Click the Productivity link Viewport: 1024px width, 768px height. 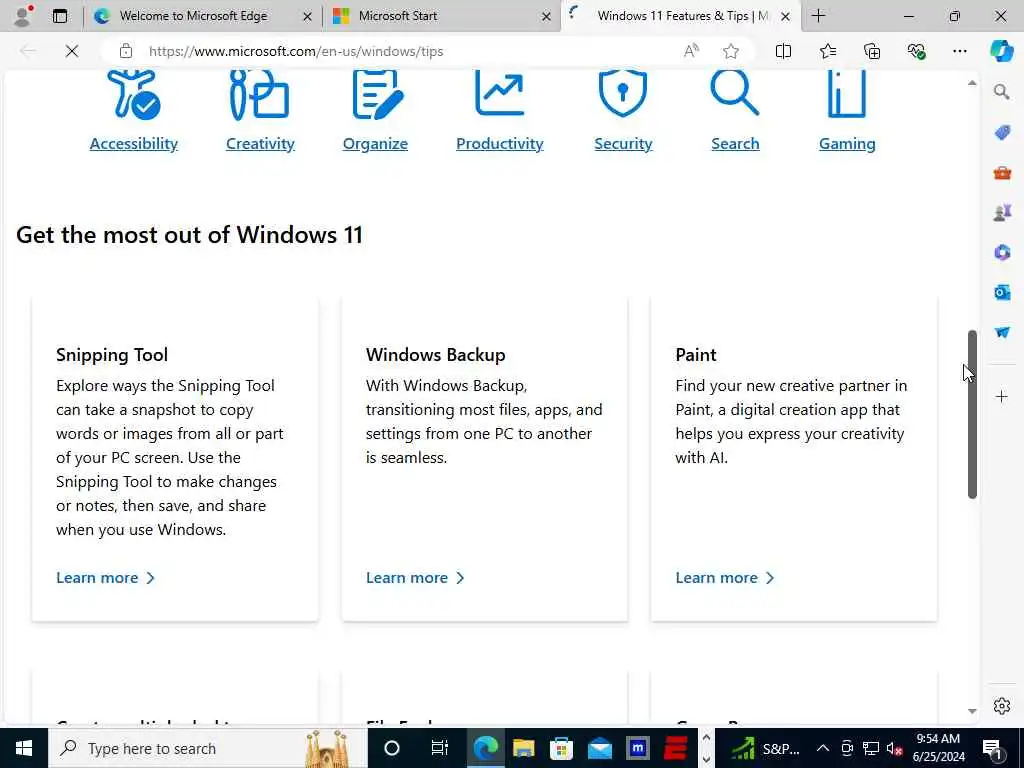[500, 144]
